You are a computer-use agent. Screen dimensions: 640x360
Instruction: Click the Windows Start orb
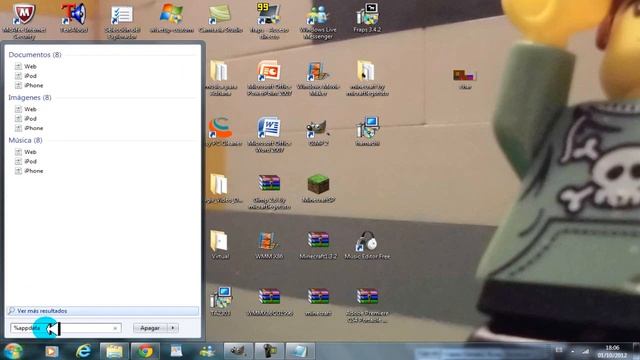coord(13,351)
